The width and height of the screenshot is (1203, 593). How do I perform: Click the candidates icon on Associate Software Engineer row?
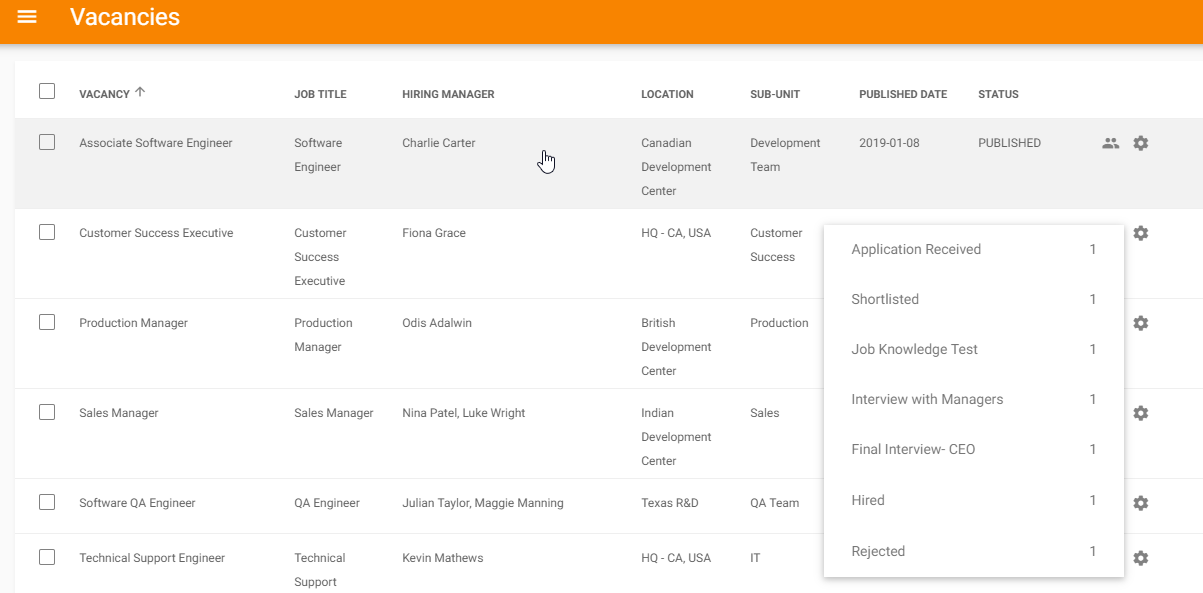click(x=1110, y=142)
